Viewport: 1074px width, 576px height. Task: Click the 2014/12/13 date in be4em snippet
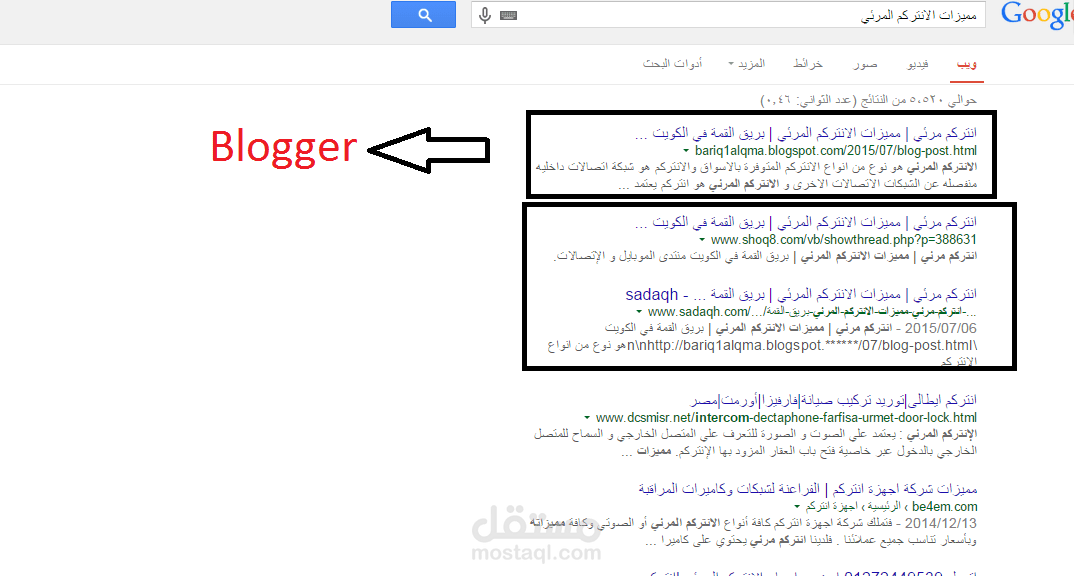(940, 523)
